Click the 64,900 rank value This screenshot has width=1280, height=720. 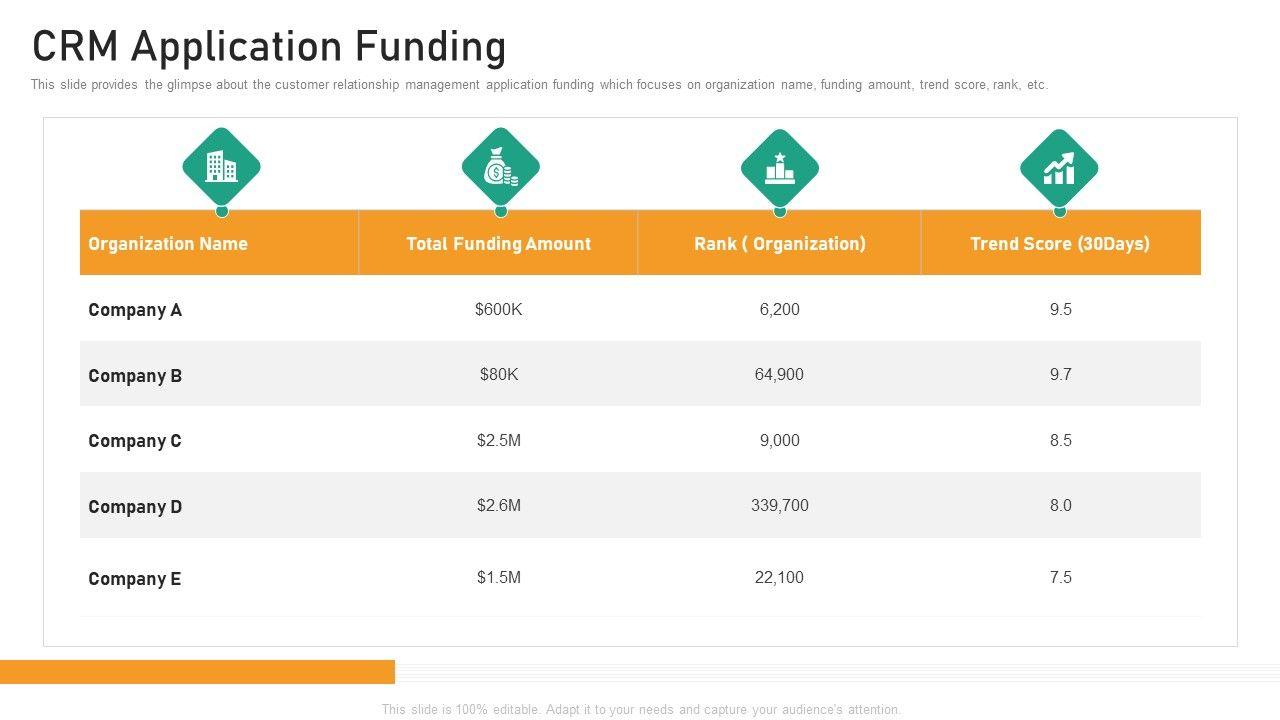(779, 374)
